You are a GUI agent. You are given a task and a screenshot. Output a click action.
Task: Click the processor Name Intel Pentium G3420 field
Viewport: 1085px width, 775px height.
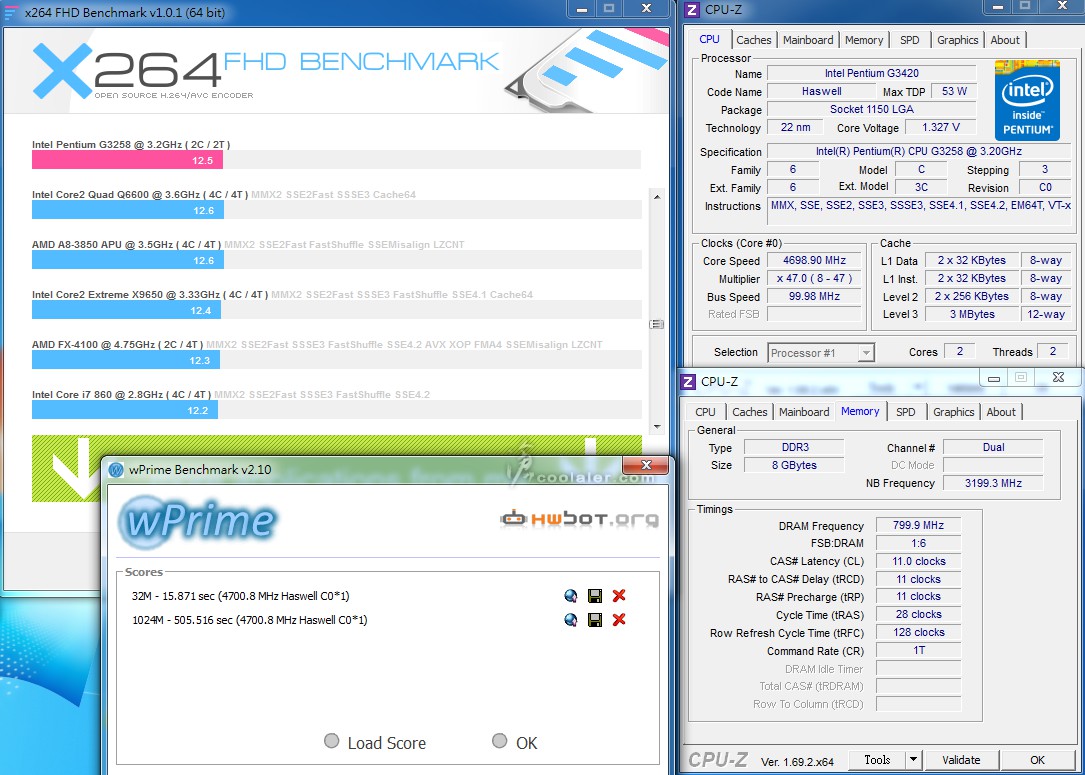click(x=872, y=73)
